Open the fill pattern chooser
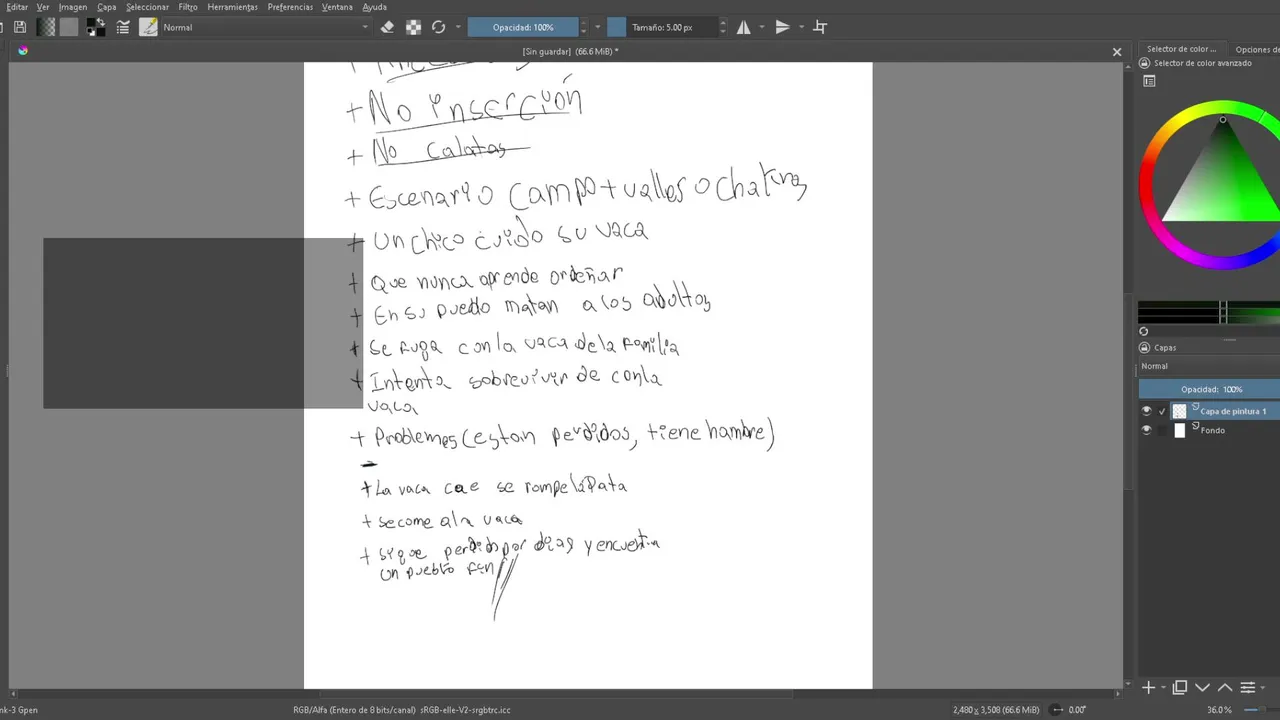The width and height of the screenshot is (1280, 720). click(69, 27)
